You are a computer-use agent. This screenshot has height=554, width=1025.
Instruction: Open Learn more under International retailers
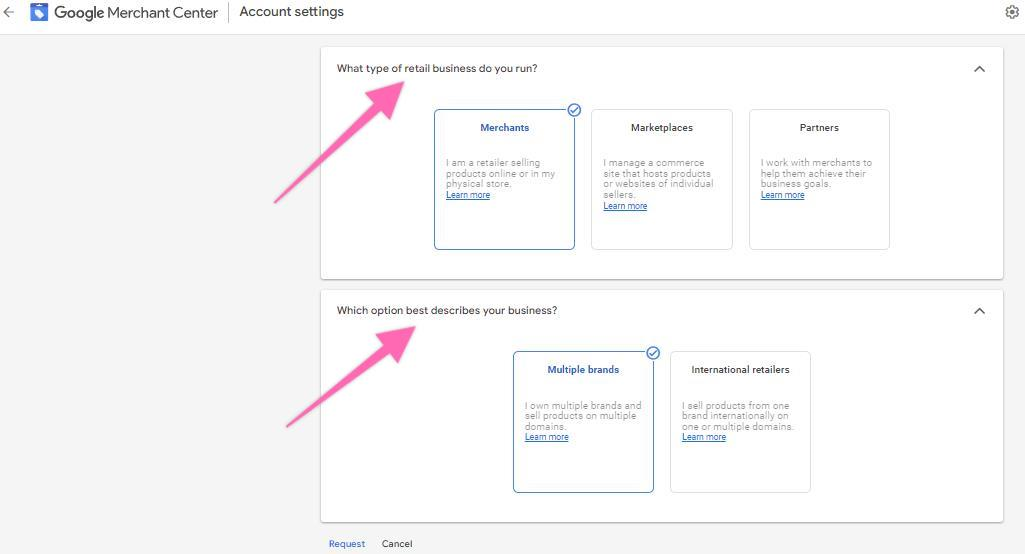(x=704, y=437)
